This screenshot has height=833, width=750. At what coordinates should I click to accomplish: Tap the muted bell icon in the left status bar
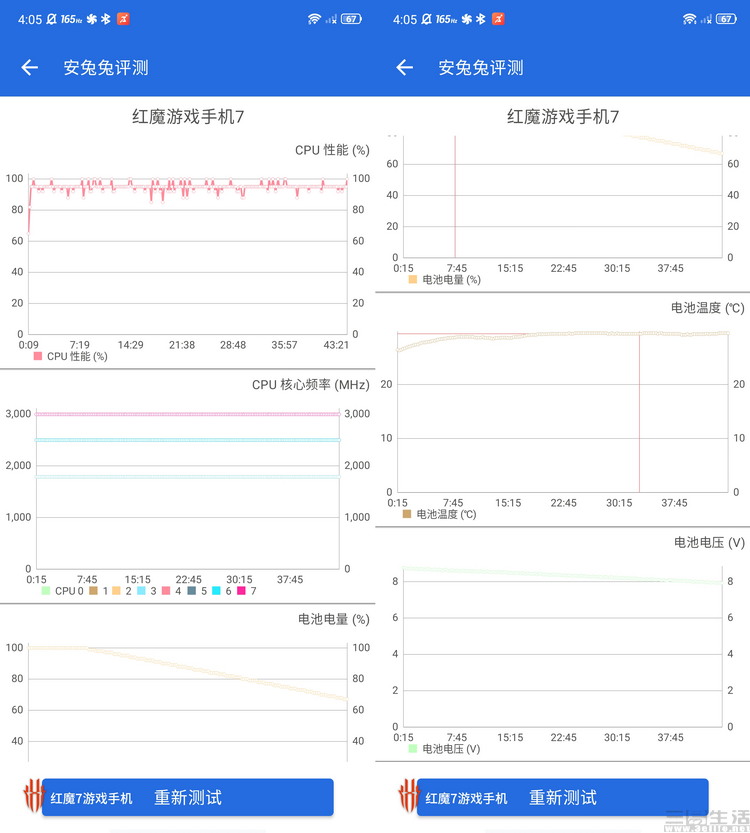tap(51, 19)
